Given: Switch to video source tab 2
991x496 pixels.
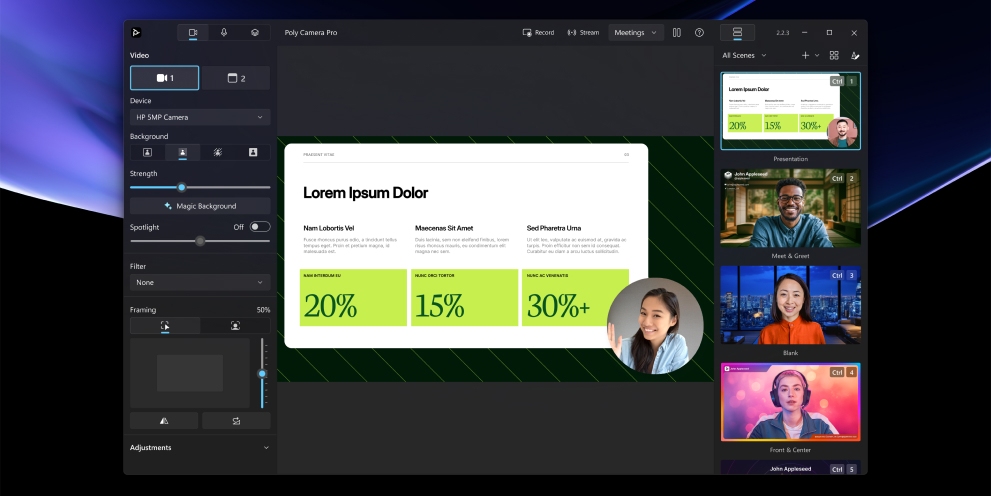Looking at the screenshot, I should 236,78.
